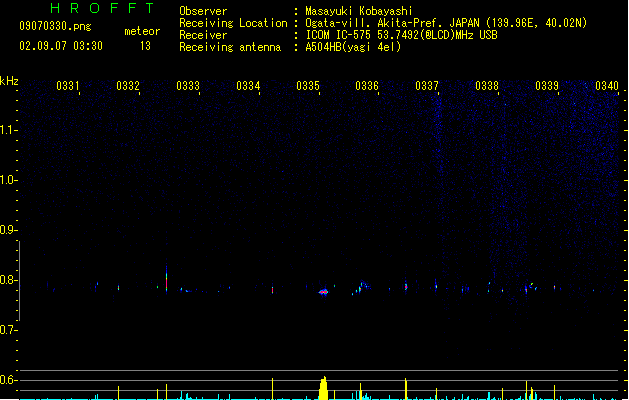Click the meteor label
The height and width of the screenshot is (400, 629).
[142, 31]
